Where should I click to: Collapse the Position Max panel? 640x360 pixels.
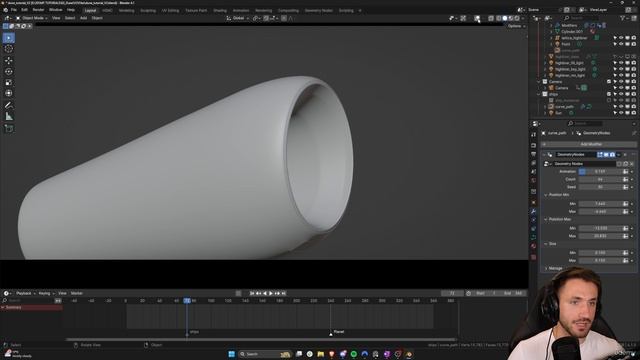546,220
